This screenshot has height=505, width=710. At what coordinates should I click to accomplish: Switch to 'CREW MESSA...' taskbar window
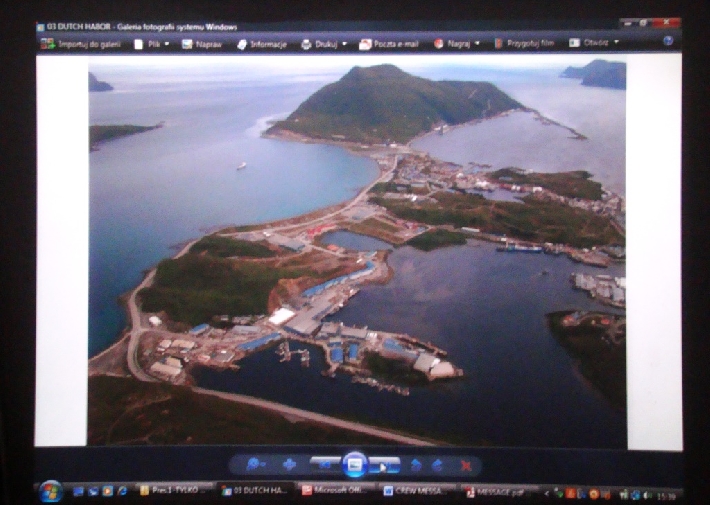click(417, 491)
